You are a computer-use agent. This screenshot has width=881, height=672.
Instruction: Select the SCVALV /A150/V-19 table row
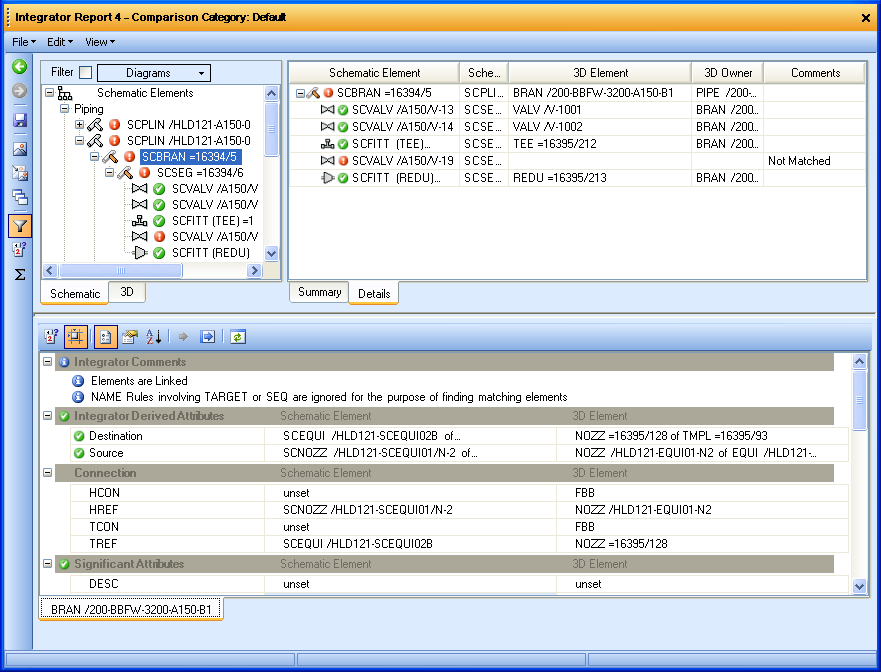click(x=578, y=161)
